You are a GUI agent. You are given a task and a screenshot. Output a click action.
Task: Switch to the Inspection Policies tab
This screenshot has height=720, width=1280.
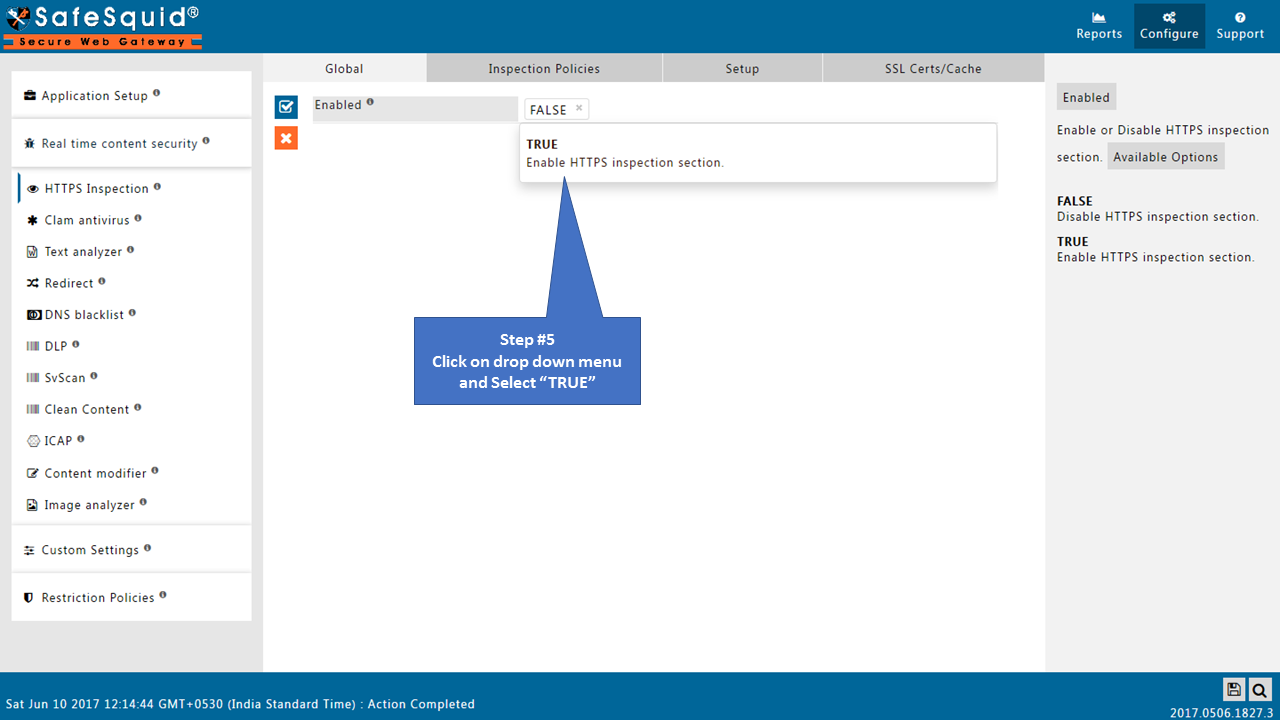pyautogui.click(x=544, y=69)
